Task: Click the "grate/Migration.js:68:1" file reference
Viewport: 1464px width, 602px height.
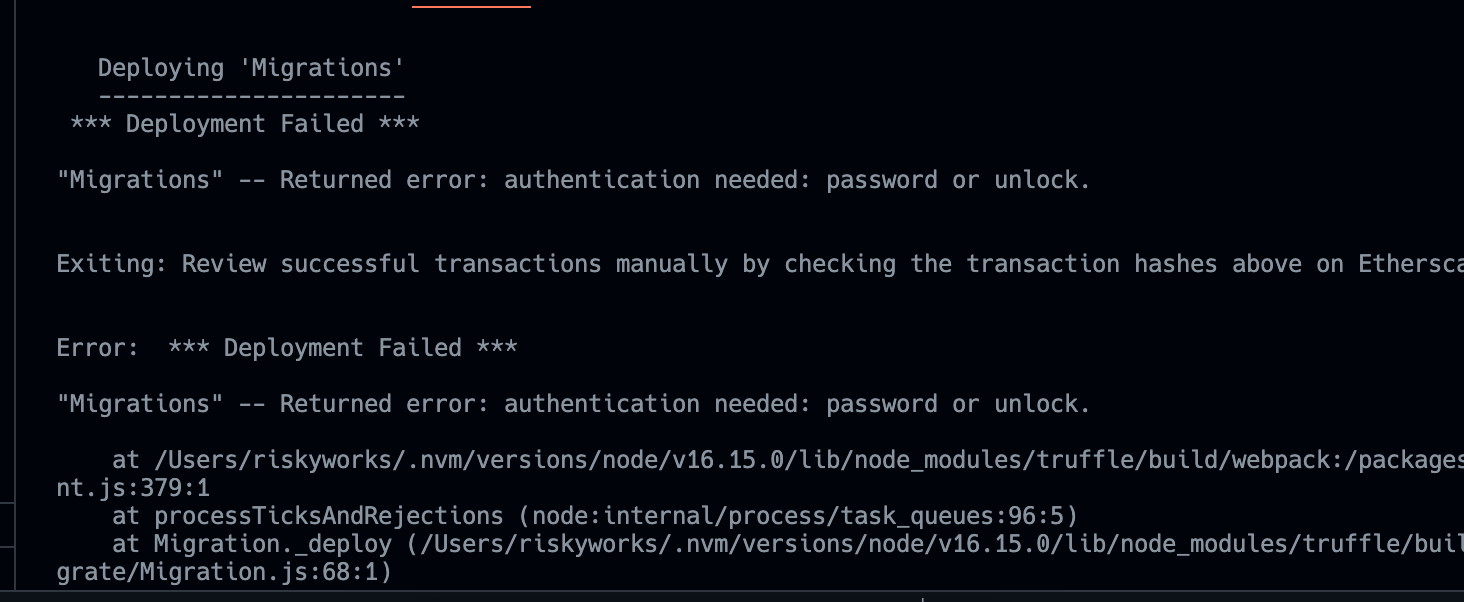Action: point(224,572)
